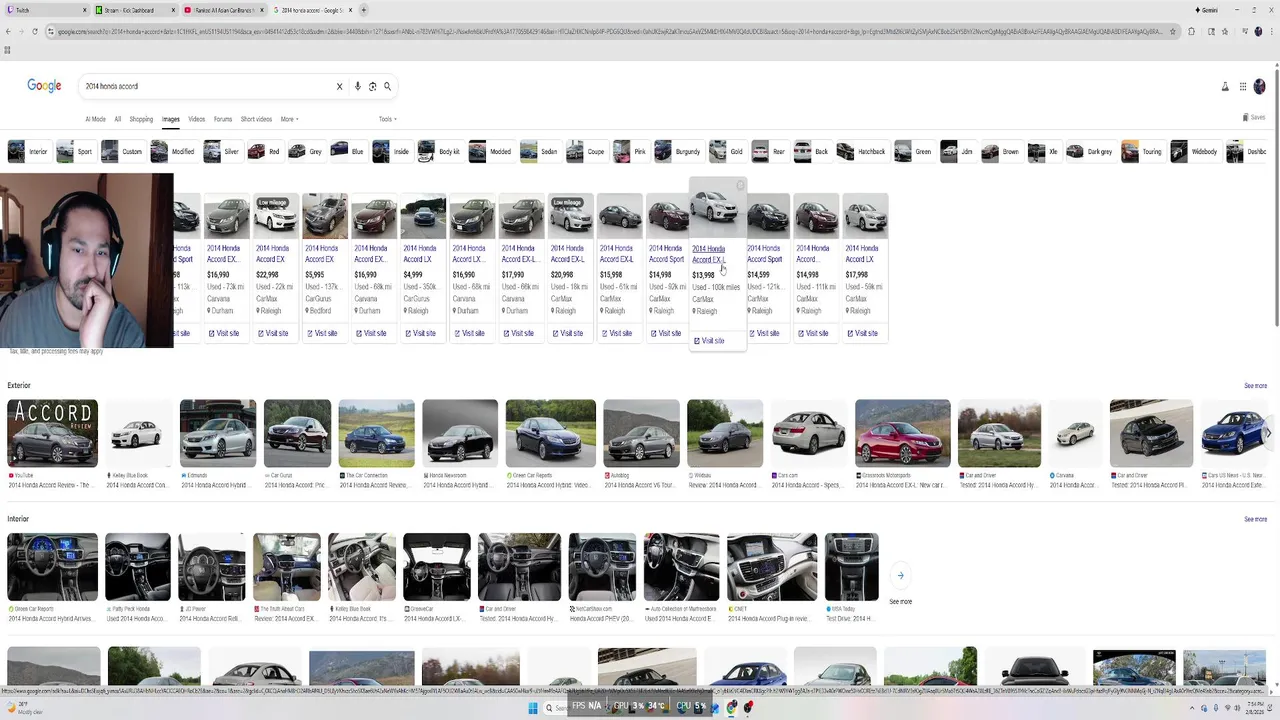Screen dimensions: 1280x720
Task: Filter images by Silver chip
Action: coord(222,152)
